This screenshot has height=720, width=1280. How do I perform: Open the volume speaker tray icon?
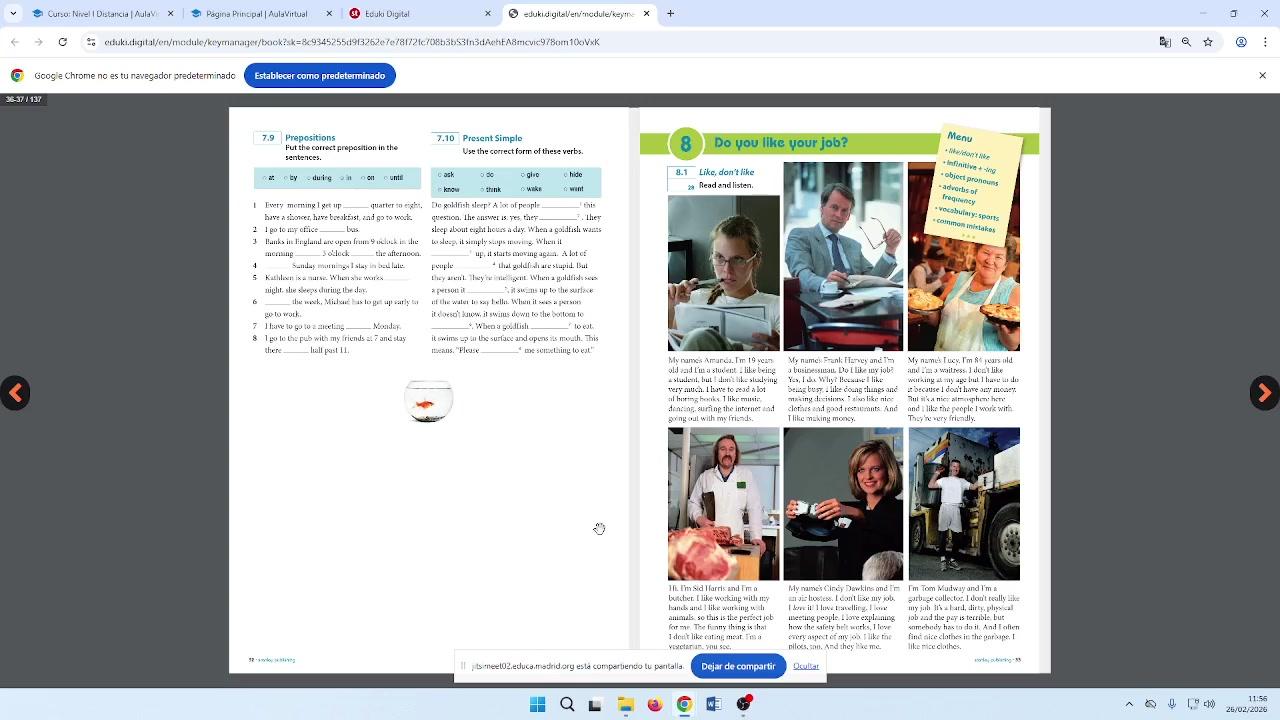click(x=1210, y=704)
